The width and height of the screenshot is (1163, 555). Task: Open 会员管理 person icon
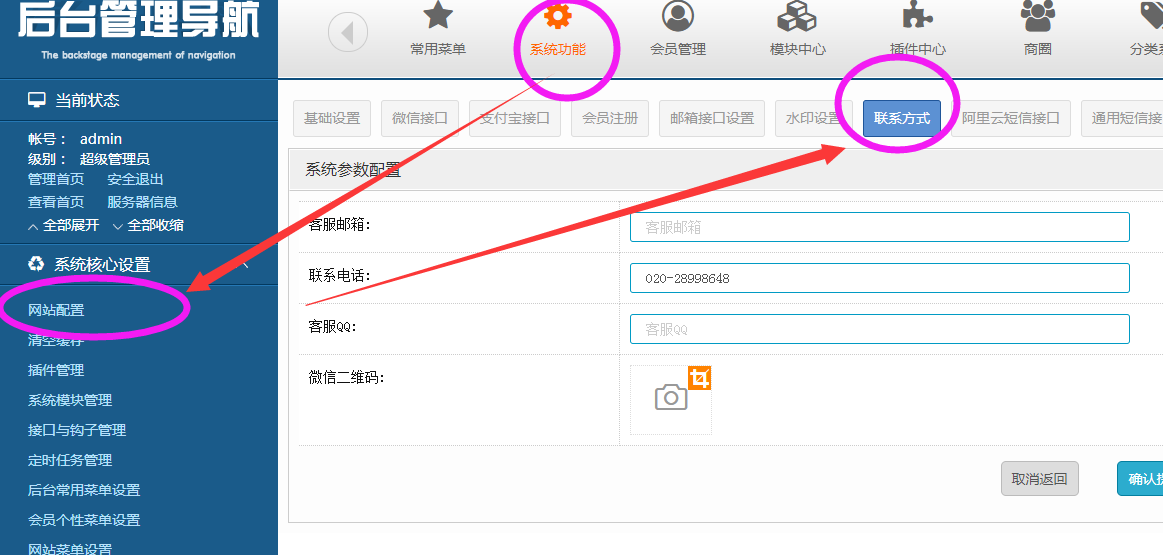click(678, 16)
